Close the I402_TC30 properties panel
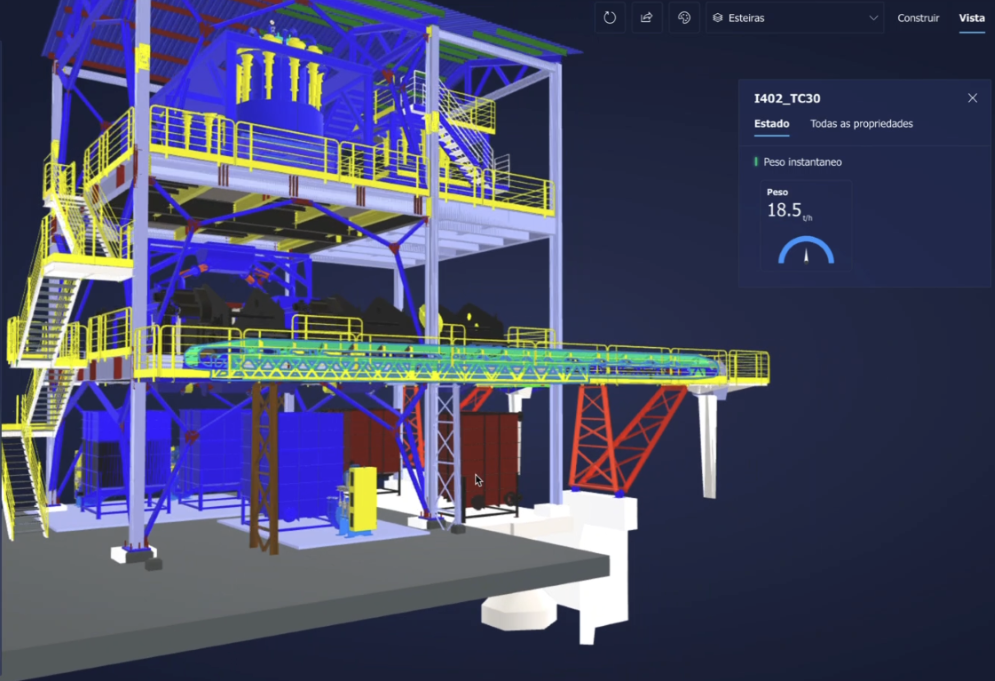 (x=972, y=98)
